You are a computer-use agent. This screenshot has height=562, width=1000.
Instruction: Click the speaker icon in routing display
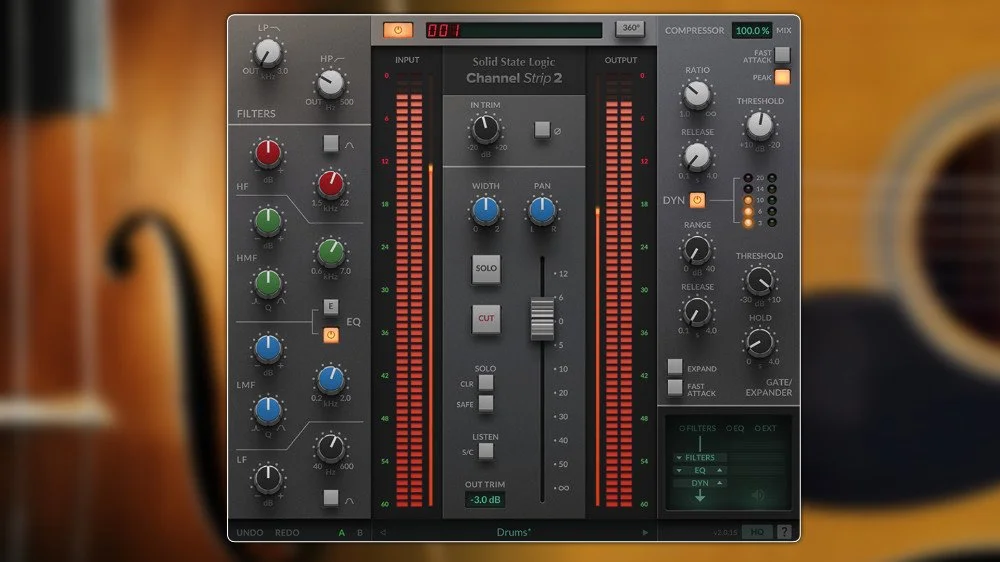coord(758,495)
